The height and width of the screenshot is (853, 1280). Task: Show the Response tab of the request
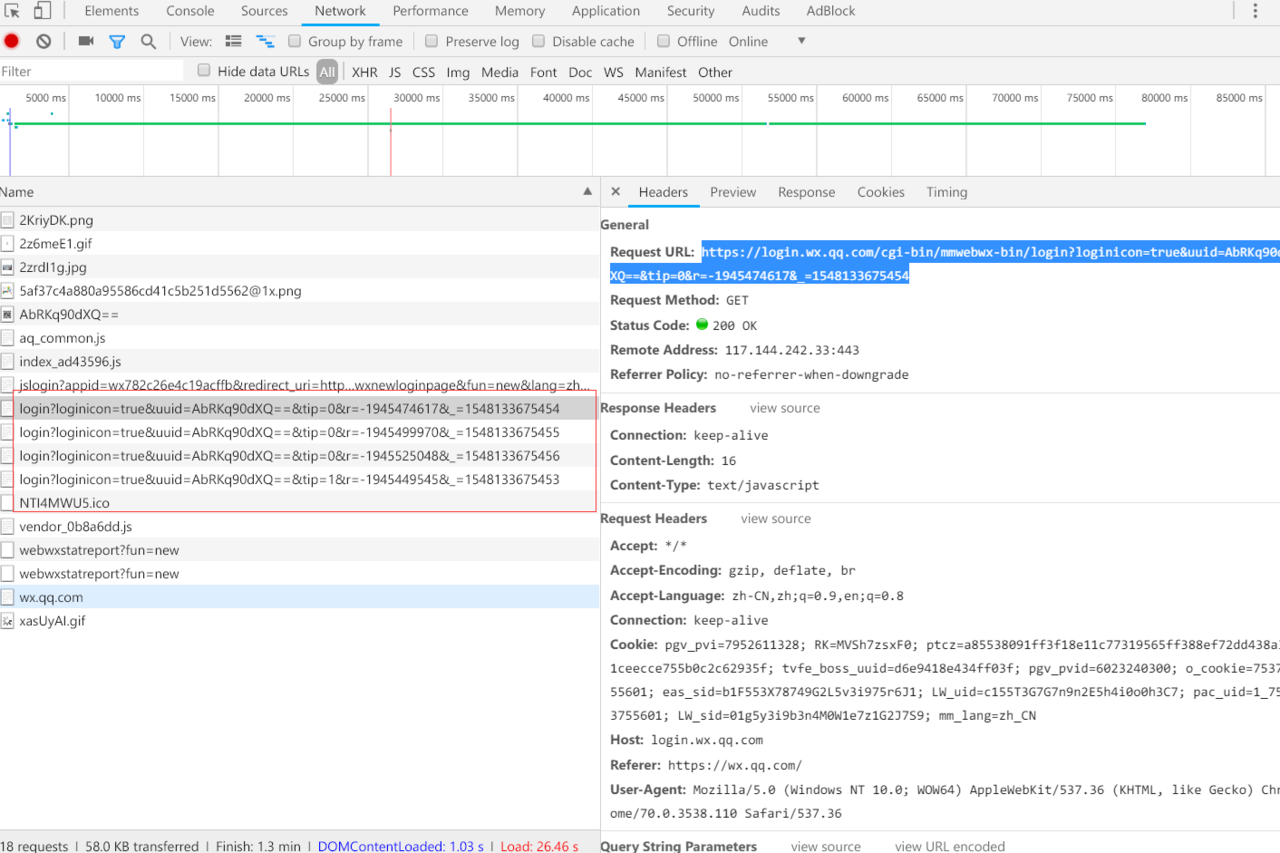pos(806,192)
